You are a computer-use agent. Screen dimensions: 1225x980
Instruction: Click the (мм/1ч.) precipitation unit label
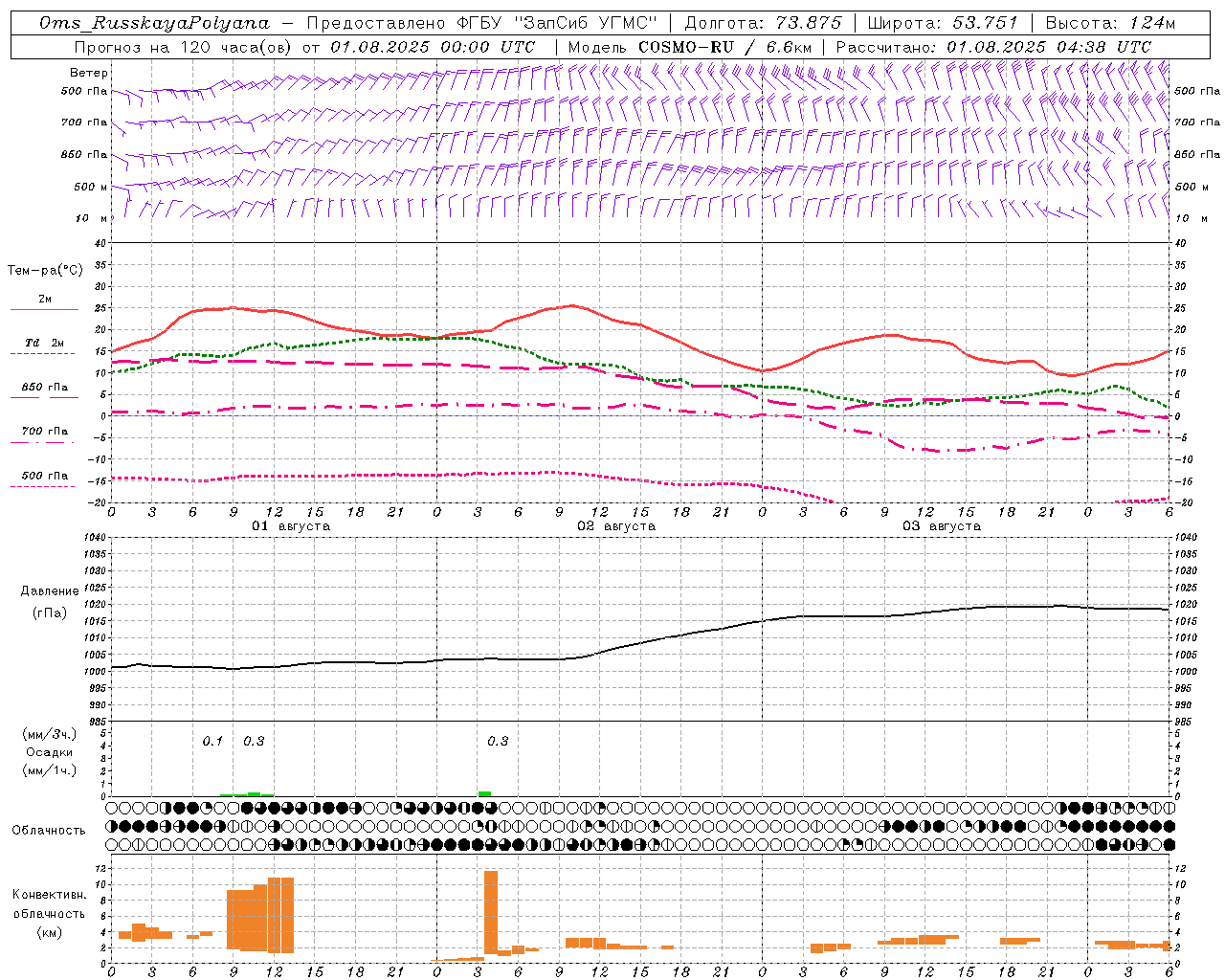pyautogui.click(x=50, y=770)
